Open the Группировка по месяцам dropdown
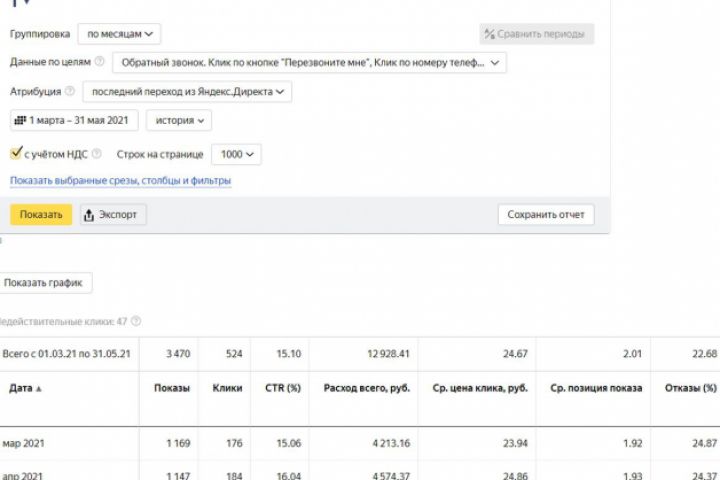This screenshot has width=720, height=480. pos(119,34)
